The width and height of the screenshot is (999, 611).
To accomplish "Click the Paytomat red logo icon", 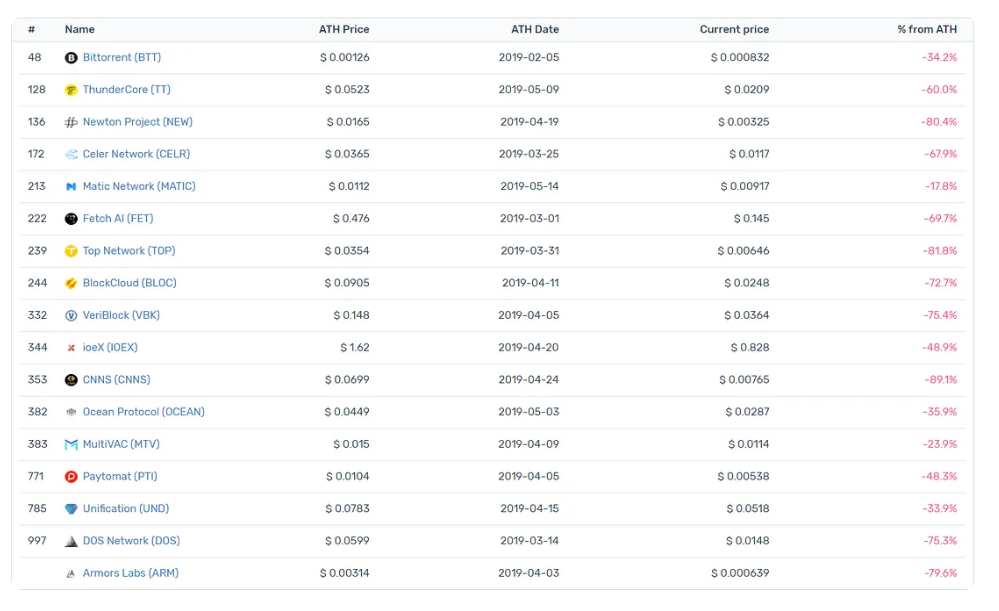I will tap(71, 477).
